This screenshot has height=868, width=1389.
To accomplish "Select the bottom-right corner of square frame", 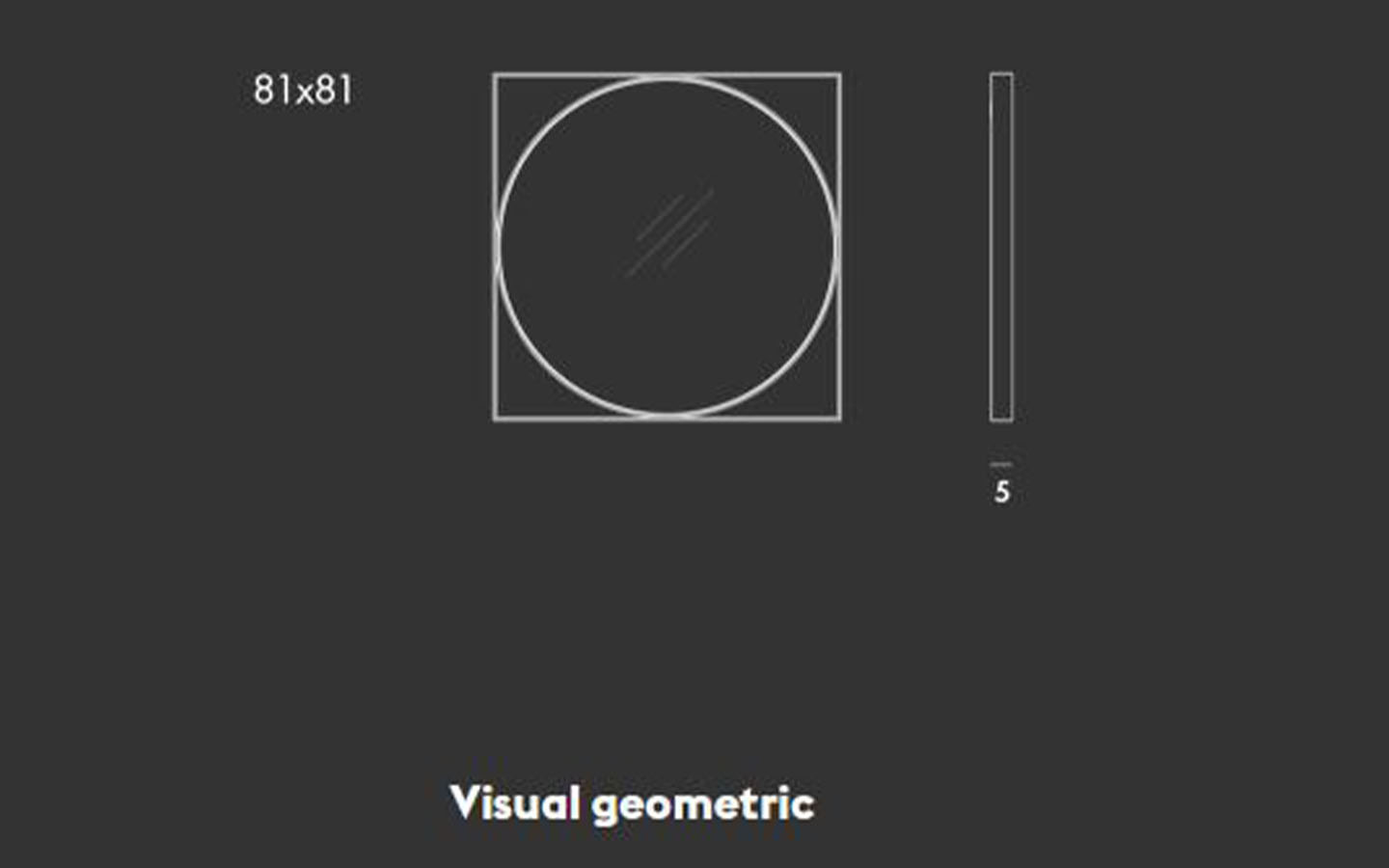I will coord(840,419).
